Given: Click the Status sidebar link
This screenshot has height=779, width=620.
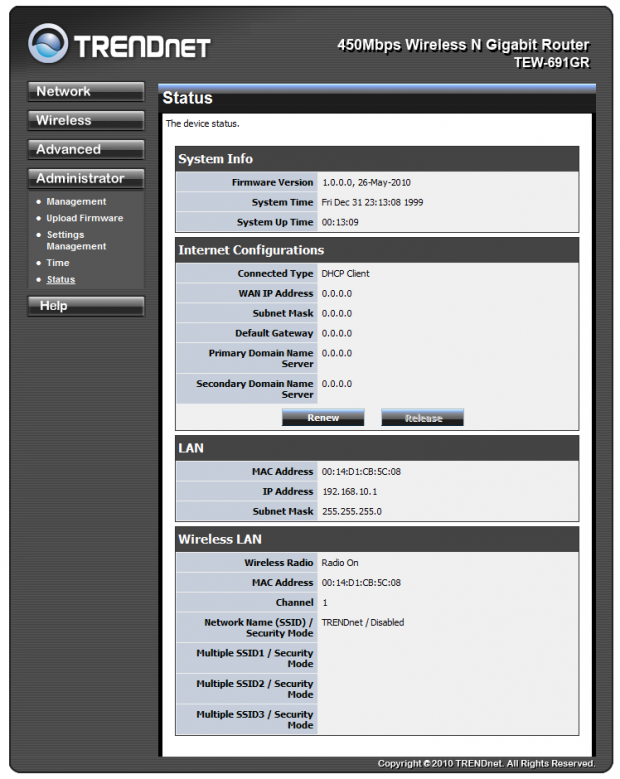Looking at the screenshot, I should tap(60, 280).
